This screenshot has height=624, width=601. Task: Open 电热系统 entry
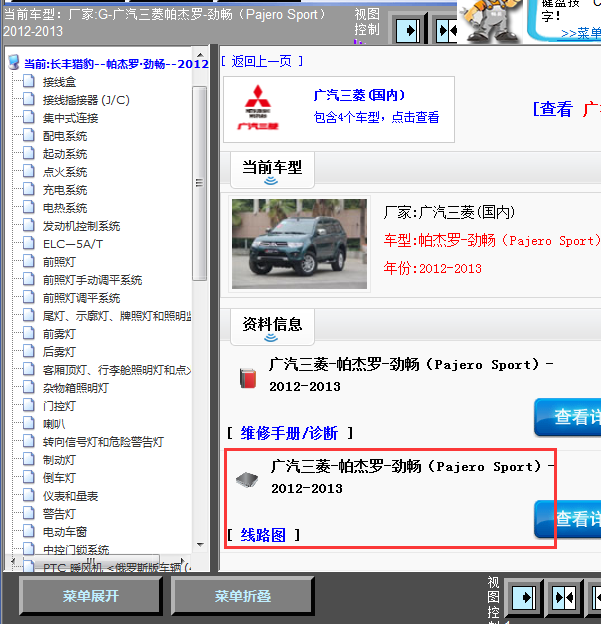[64, 208]
